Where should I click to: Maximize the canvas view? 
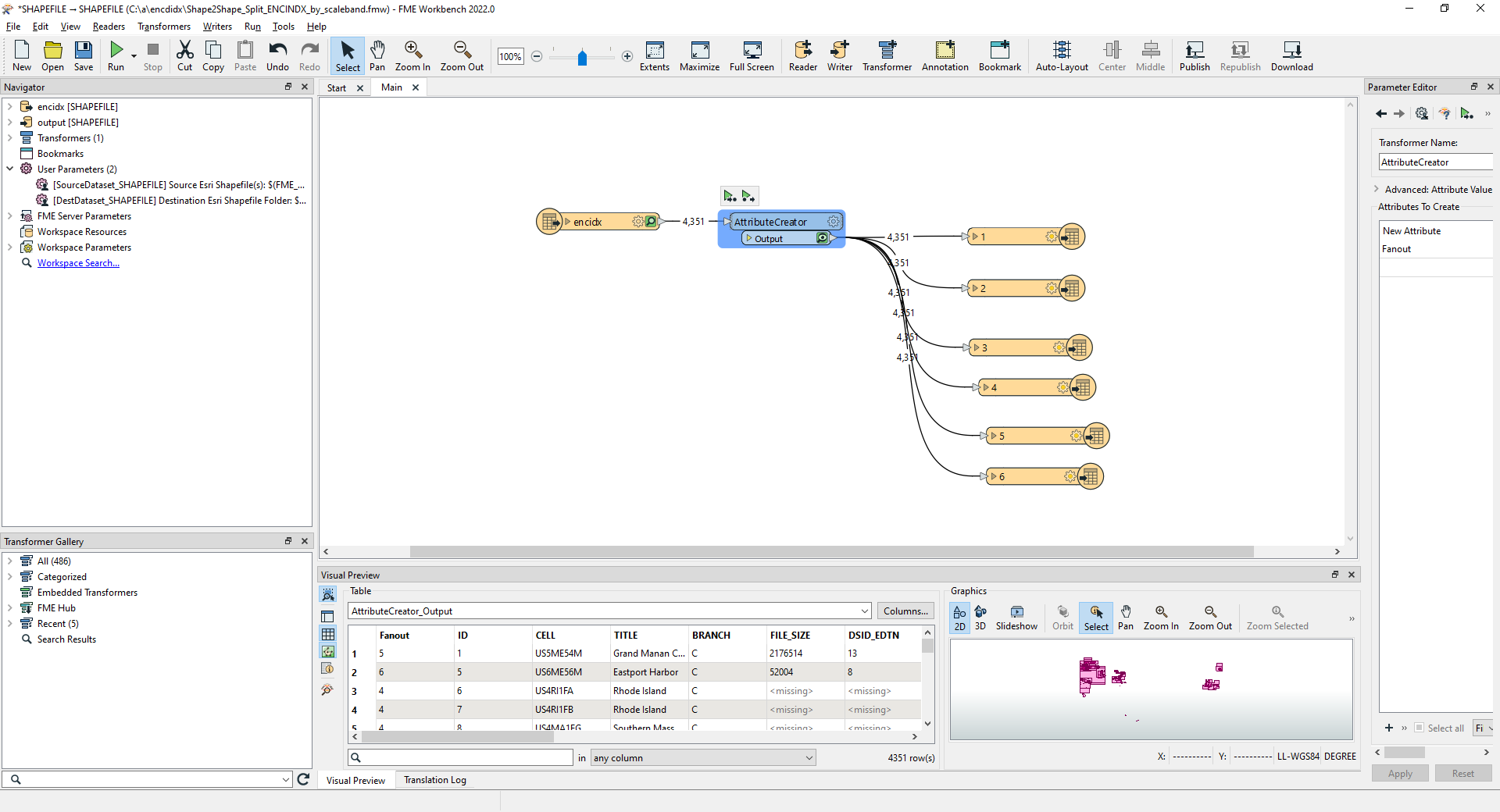(699, 55)
